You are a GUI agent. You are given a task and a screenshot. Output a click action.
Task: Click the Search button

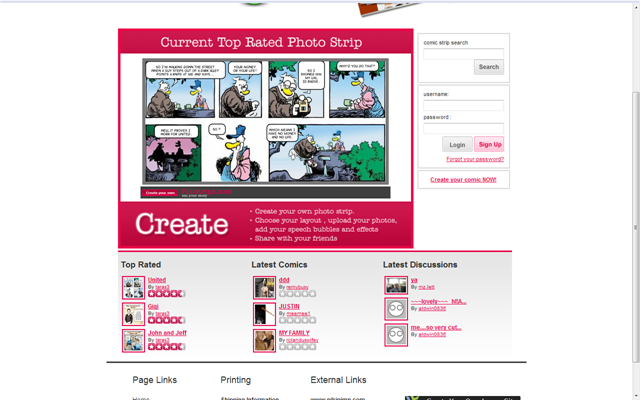click(489, 67)
